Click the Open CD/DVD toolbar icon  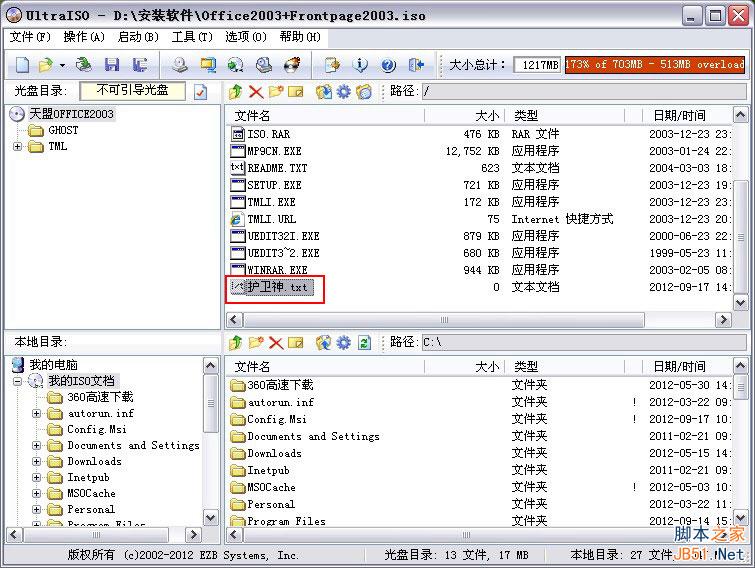(x=84, y=65)
